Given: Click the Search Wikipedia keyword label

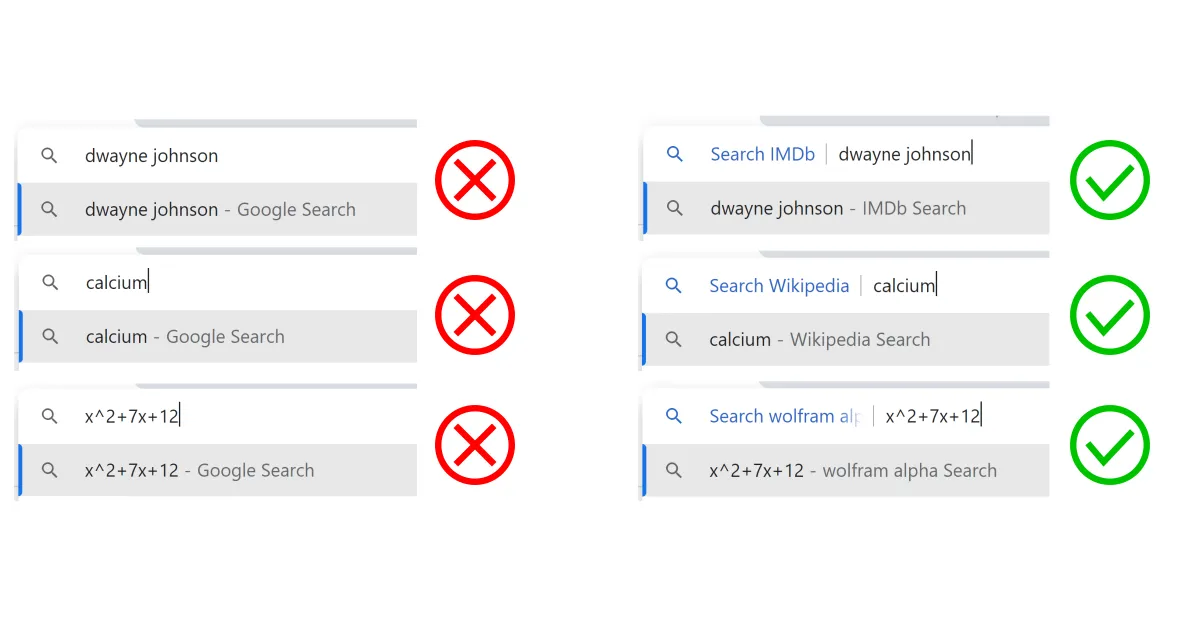Looking at the screenshot, I should click(x=779, y=286).
